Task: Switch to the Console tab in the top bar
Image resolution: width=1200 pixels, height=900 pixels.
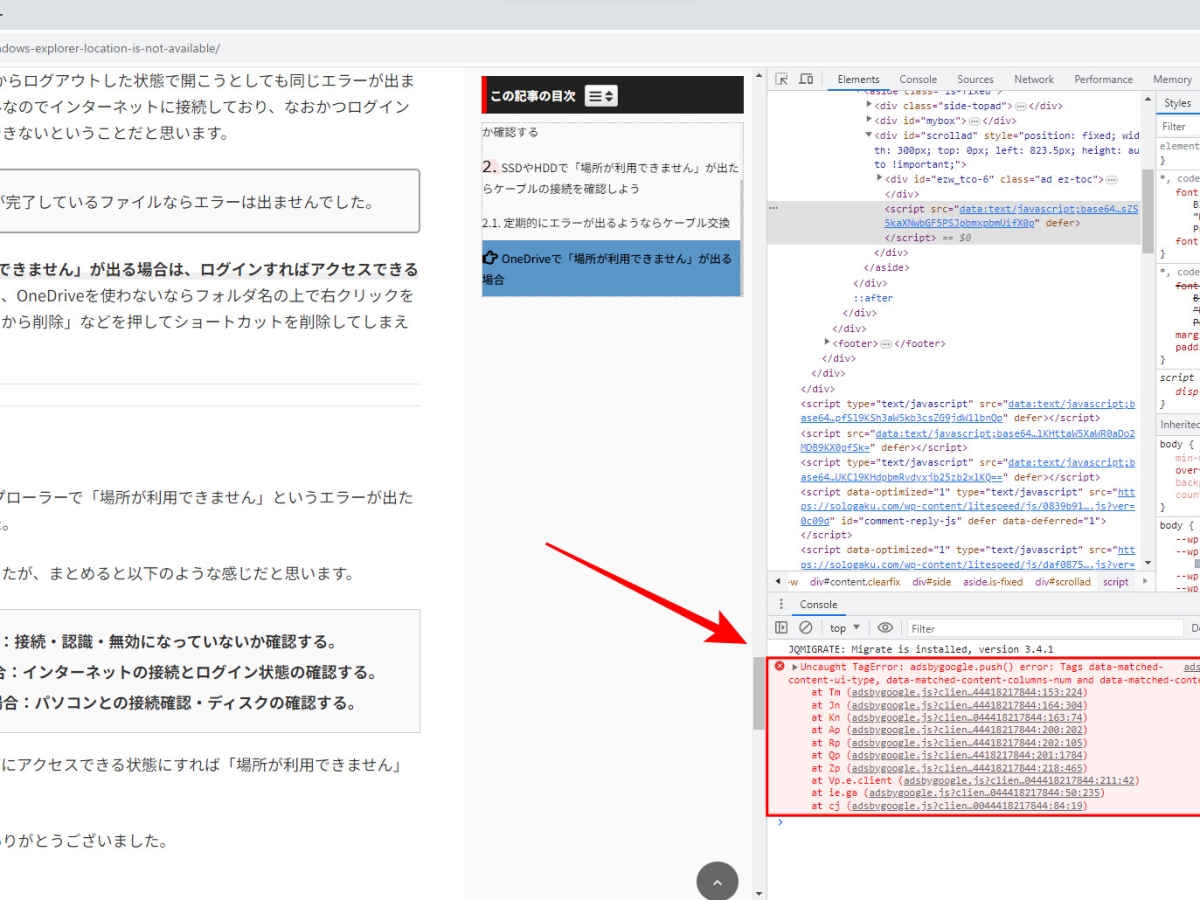Action: coord(918,79)
